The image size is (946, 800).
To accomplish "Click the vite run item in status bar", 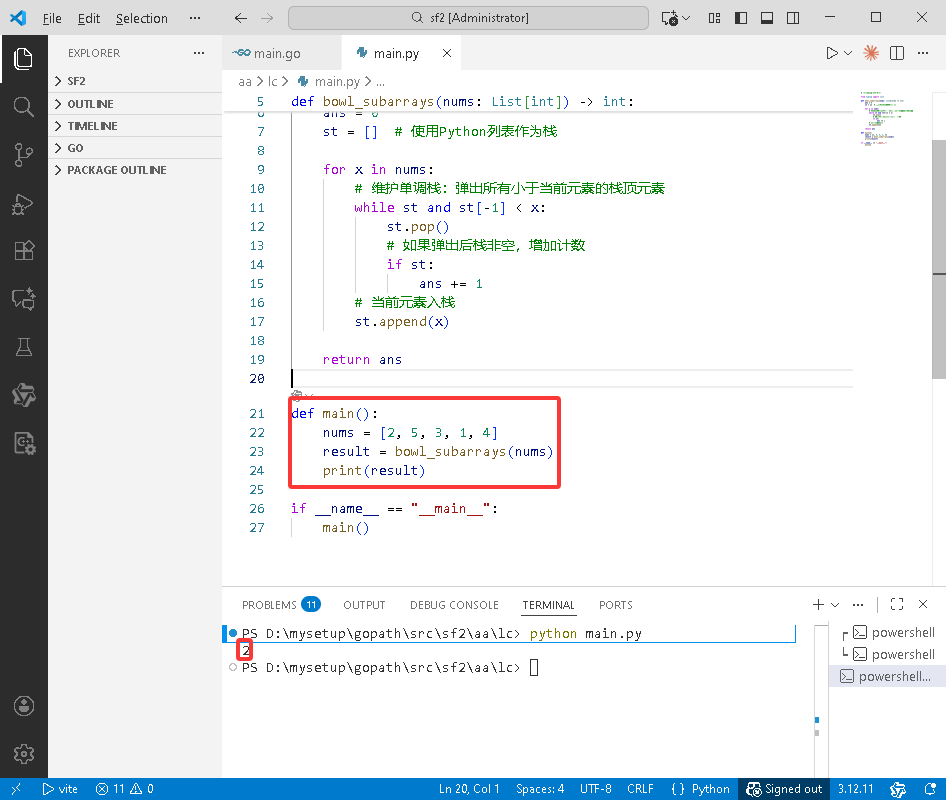I will click(x=60, y=789).
